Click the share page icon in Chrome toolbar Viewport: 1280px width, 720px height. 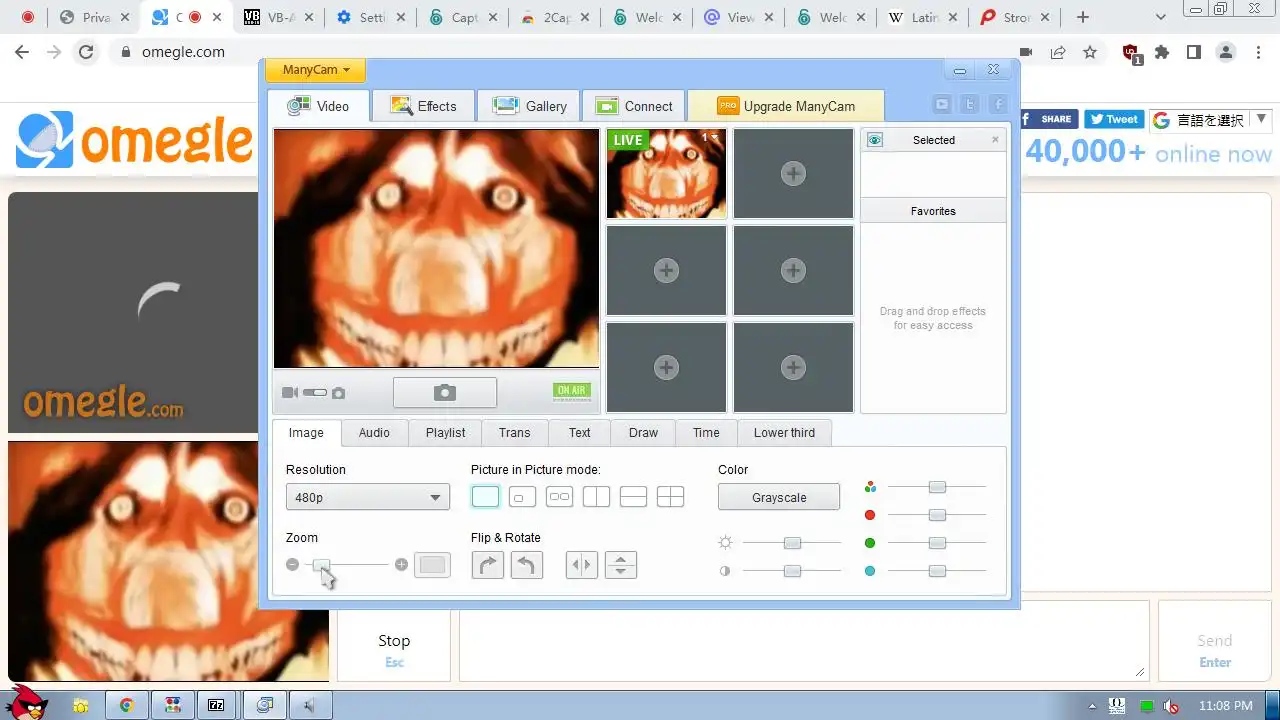(x=1058, y=52)
